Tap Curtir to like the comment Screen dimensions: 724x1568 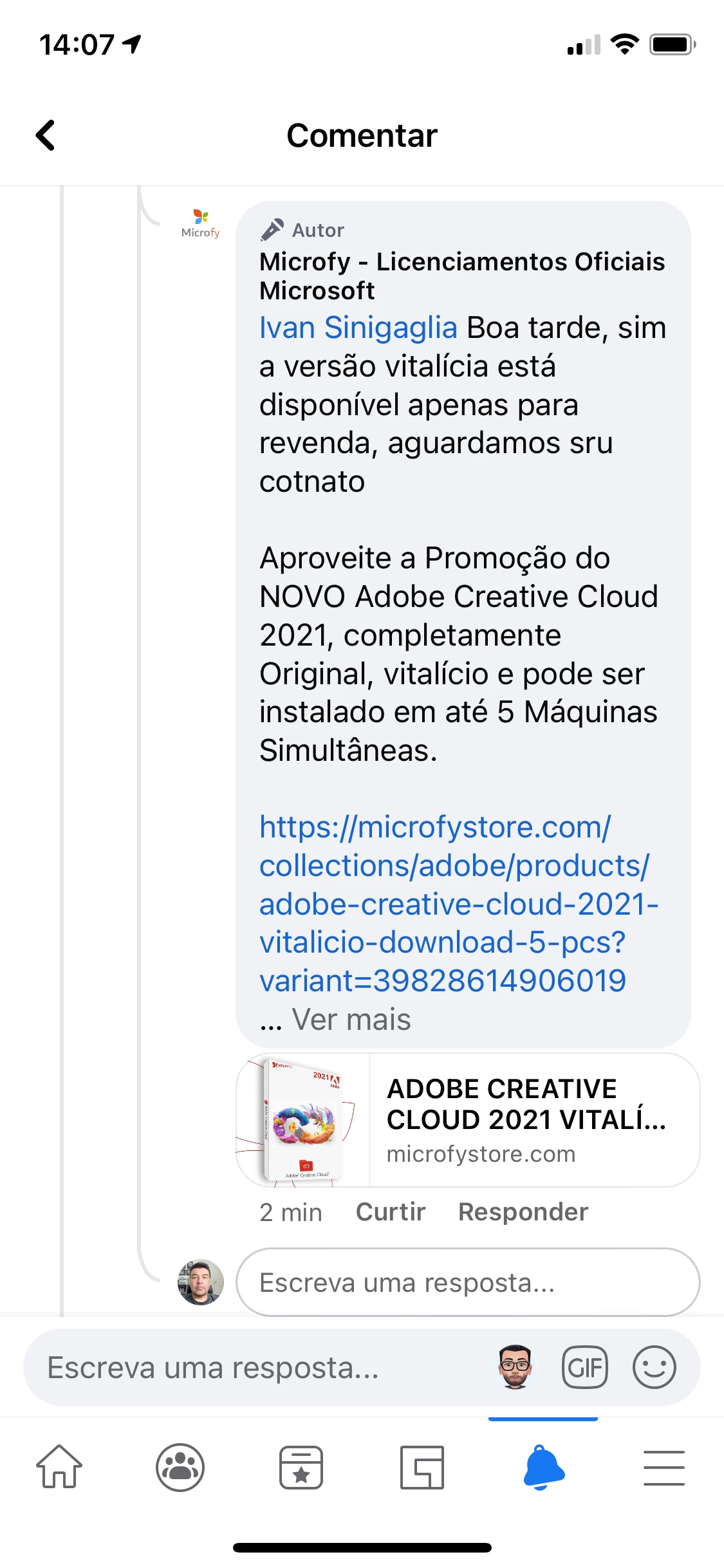tap(391, 1212)
